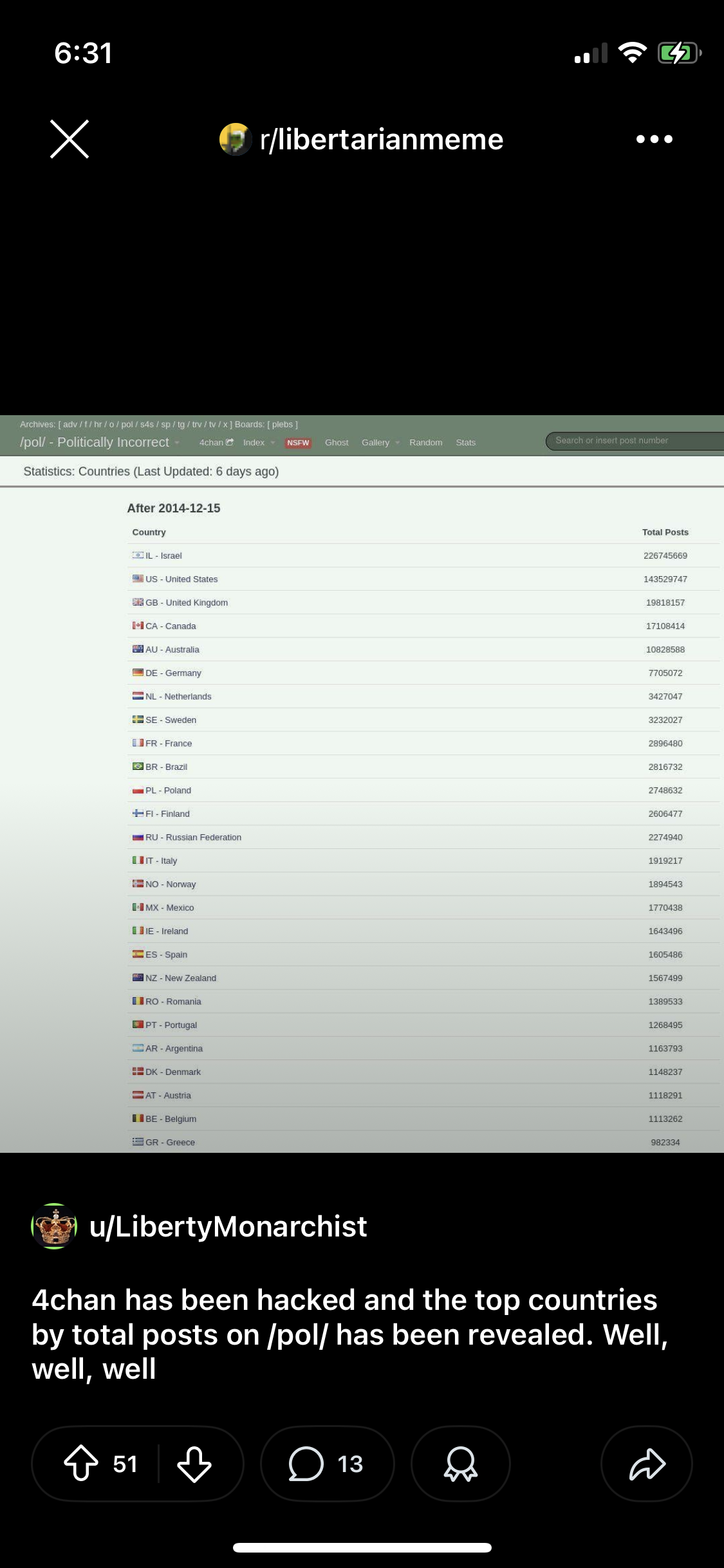
Task: Click the plebs board link
Action: 282,425
